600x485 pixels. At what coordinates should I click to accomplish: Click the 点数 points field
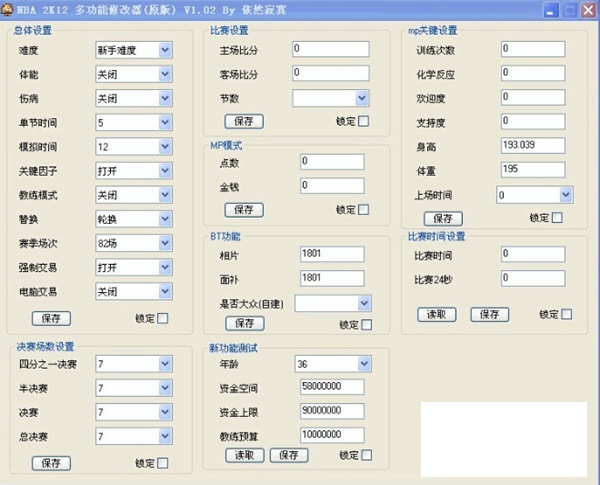[333, 162]
